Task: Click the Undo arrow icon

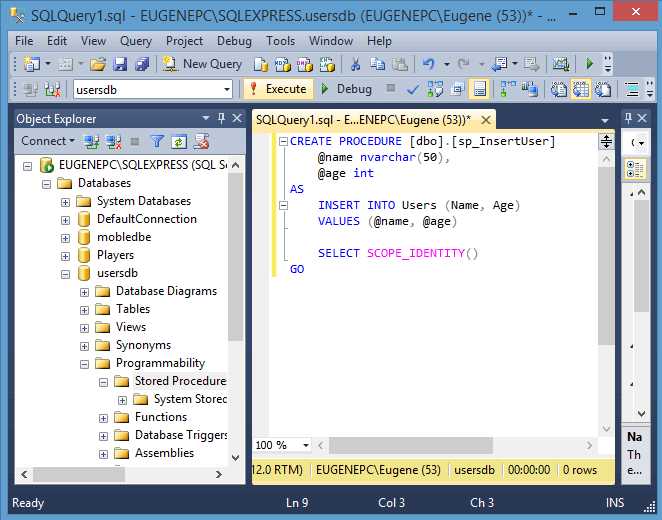Action: 429,63
